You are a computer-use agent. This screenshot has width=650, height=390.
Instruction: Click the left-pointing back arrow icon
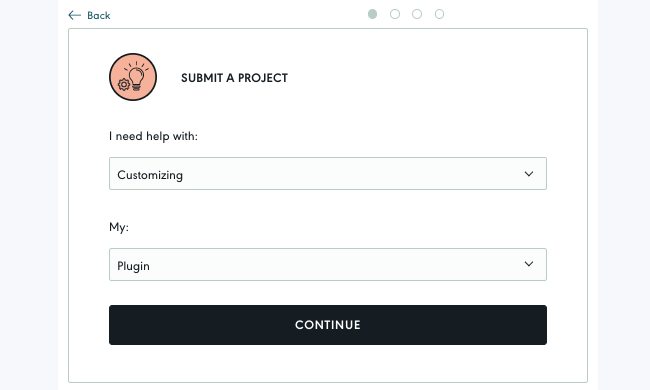pyautogui.click(x=75, y=15)
